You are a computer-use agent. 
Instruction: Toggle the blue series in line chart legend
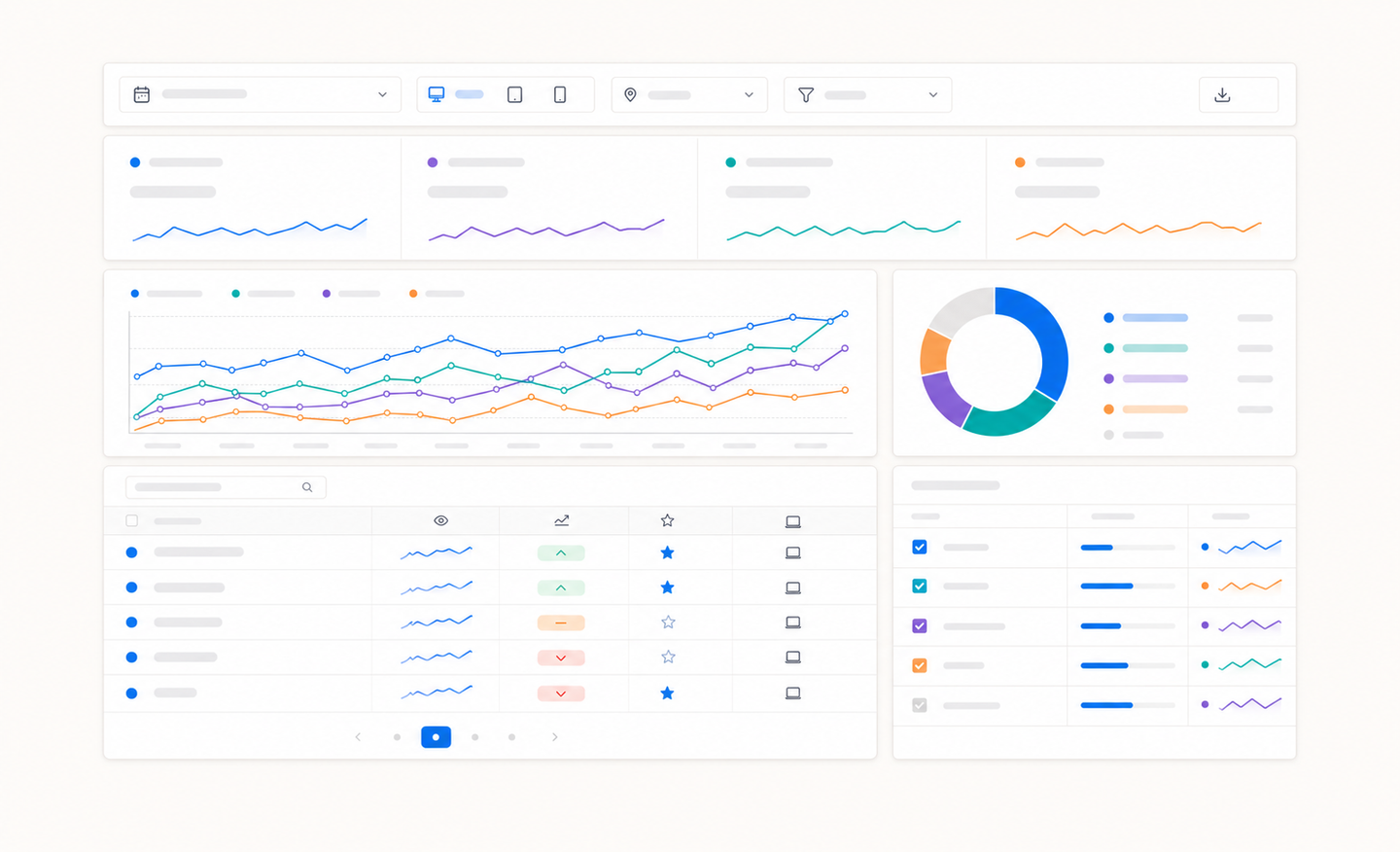[x=166, y=293]
